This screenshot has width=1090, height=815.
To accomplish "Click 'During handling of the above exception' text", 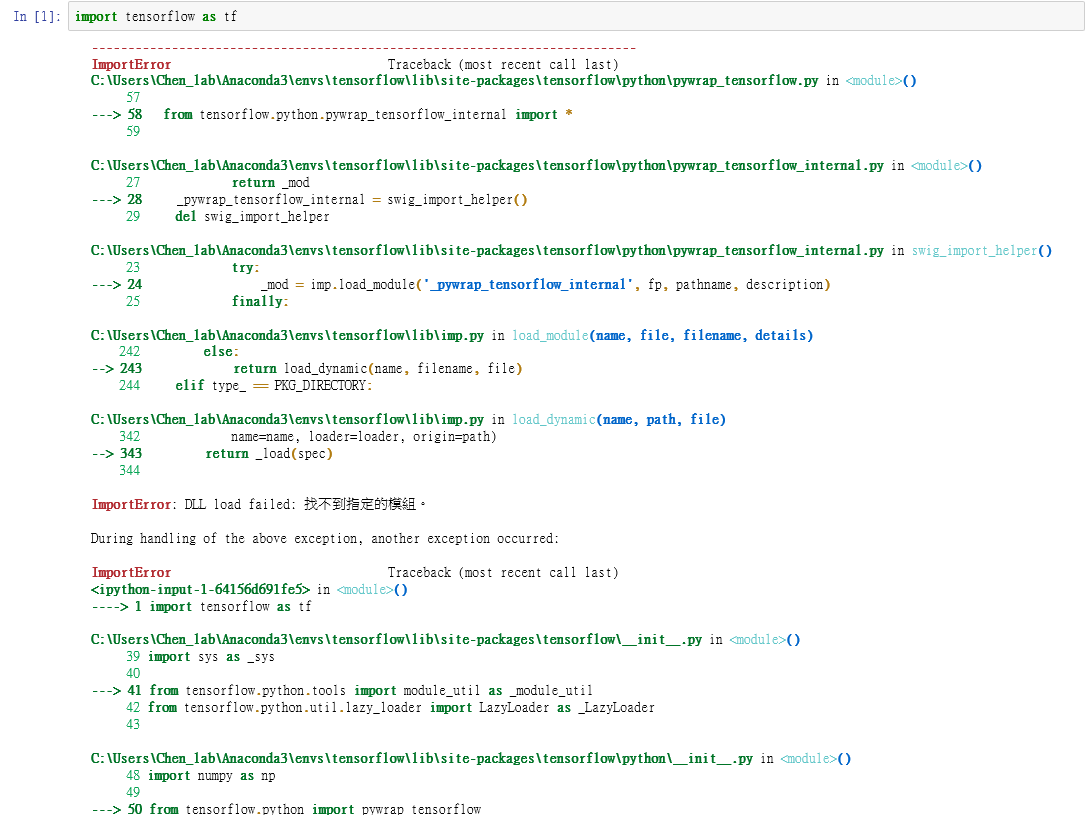I will pos(325,538).
